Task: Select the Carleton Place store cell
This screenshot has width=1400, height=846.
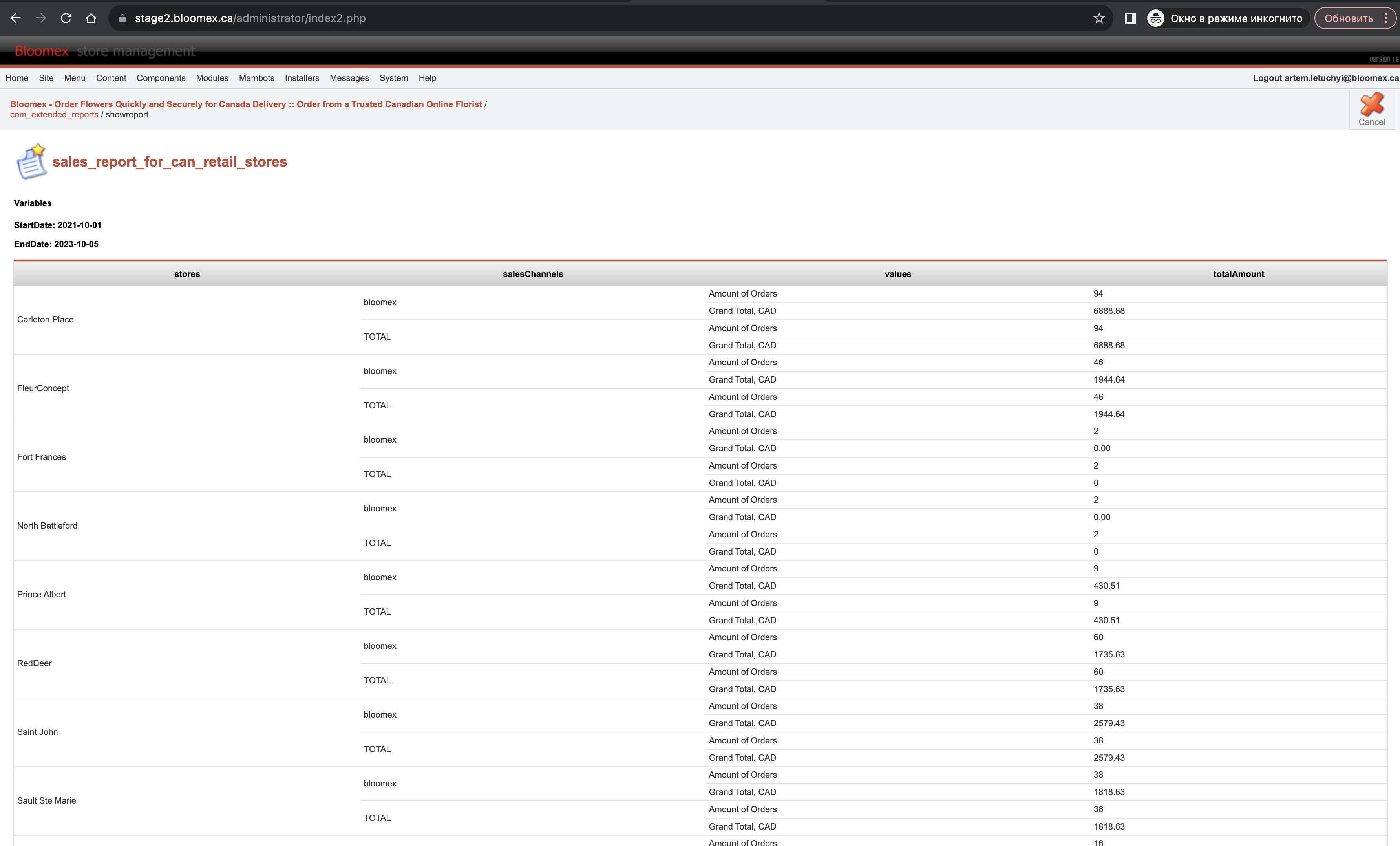Action: (x=187, y=320)
